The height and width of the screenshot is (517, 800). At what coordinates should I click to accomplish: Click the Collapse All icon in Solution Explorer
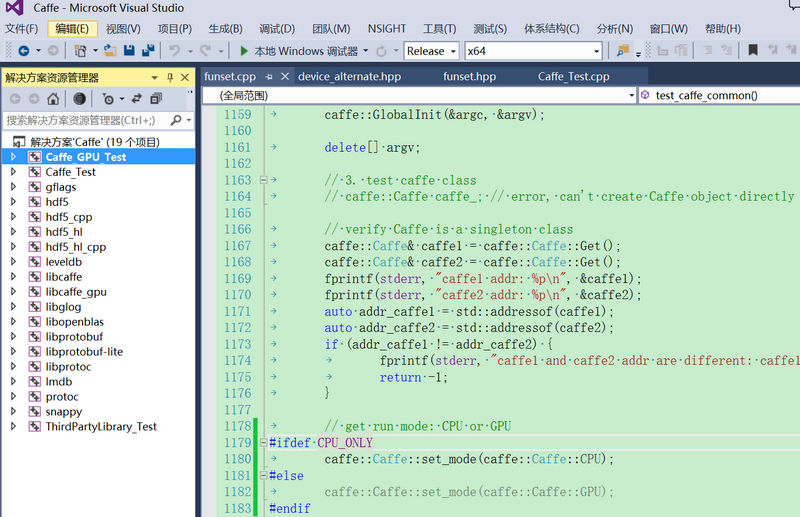tap(156, 99)
